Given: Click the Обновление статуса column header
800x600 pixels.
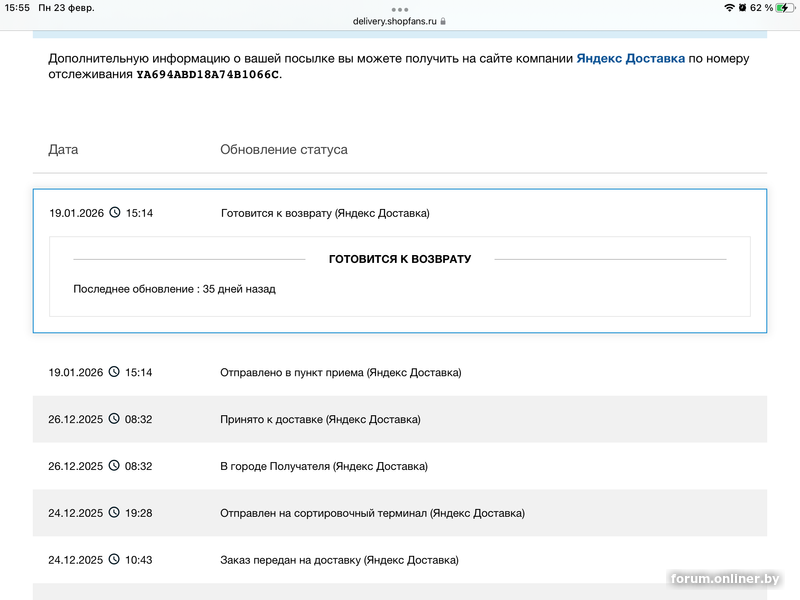Looking at the screenshot, I should (284, 149).
